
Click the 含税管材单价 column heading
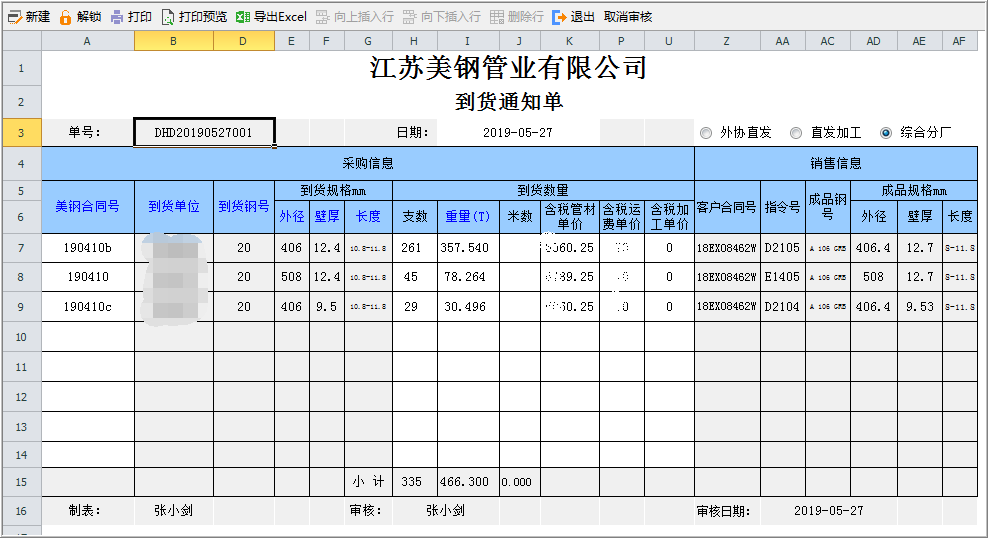[x=570, y=217]
